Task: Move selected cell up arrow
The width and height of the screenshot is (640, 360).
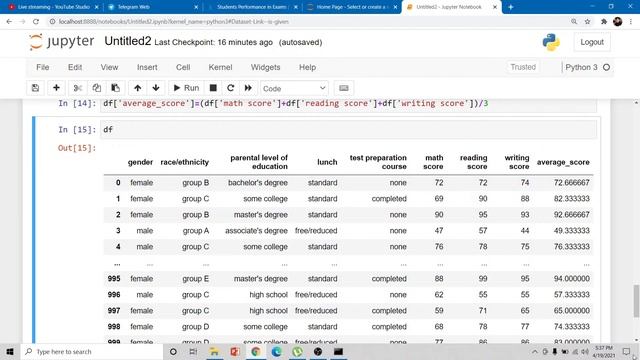Action: coord(138,88)
